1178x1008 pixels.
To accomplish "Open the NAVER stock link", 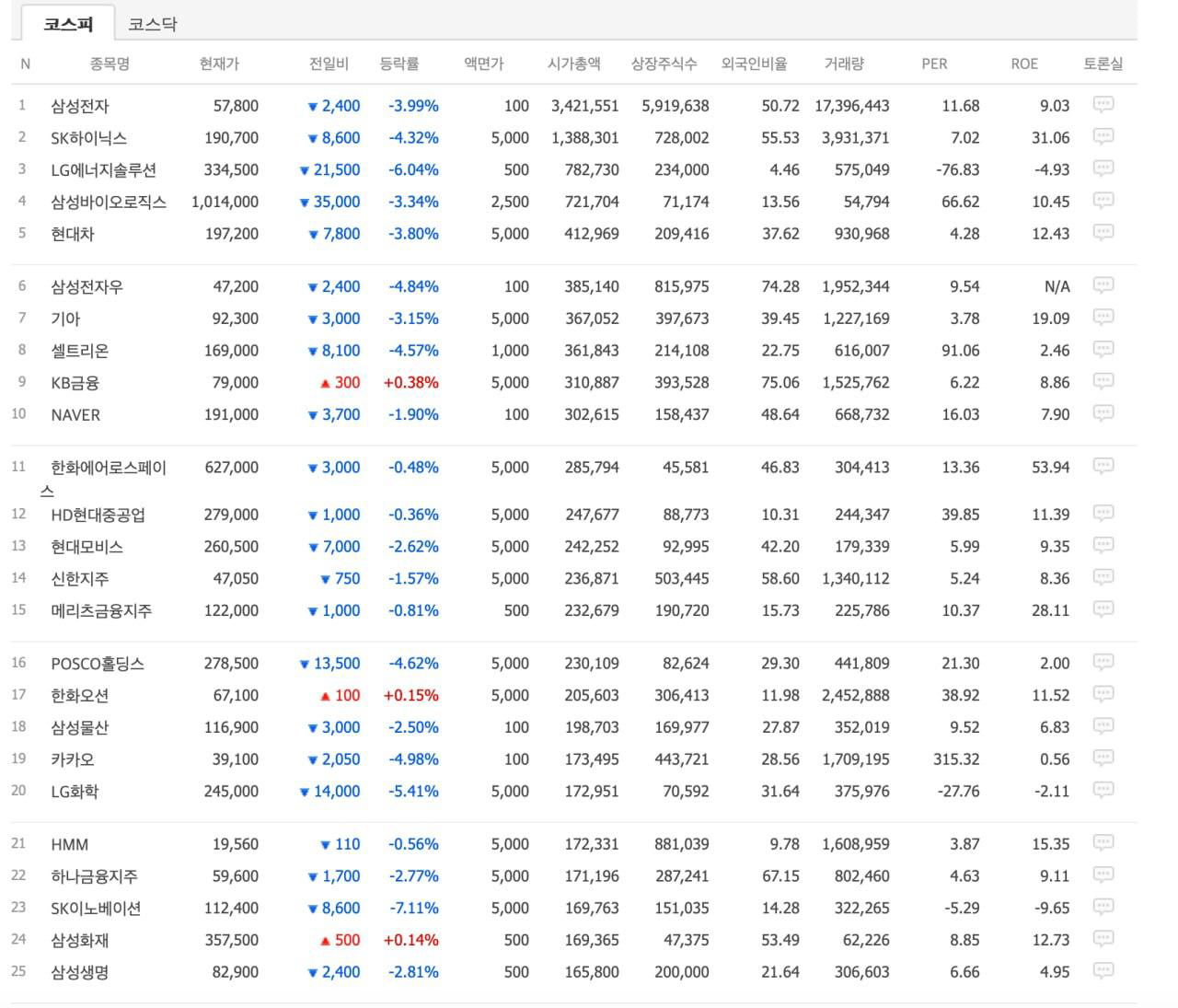I will click(x=75, y=415).
